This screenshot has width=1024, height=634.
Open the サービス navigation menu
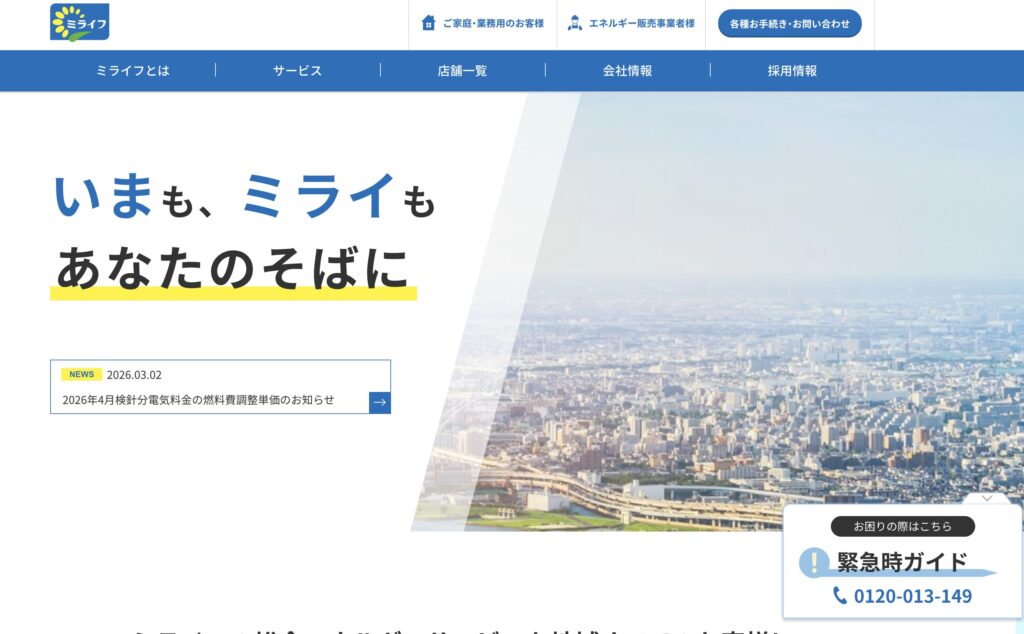click(x=297, y=71)
